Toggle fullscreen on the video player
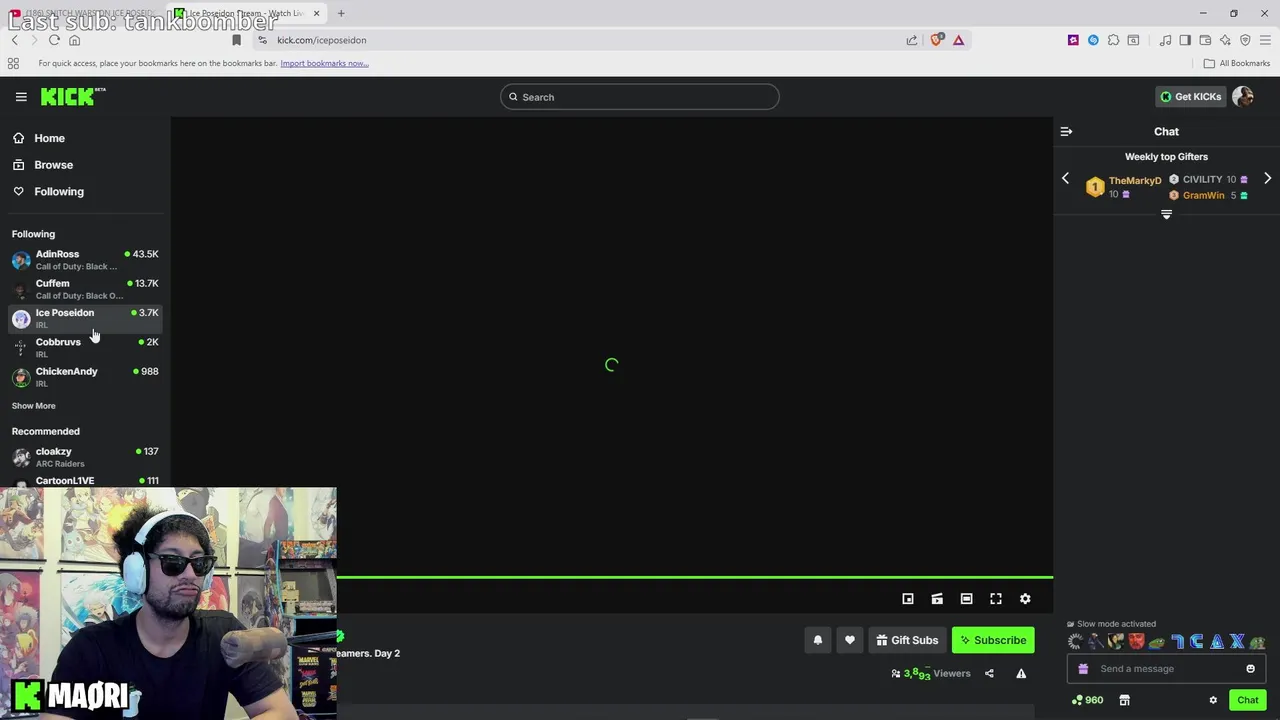 996,599
